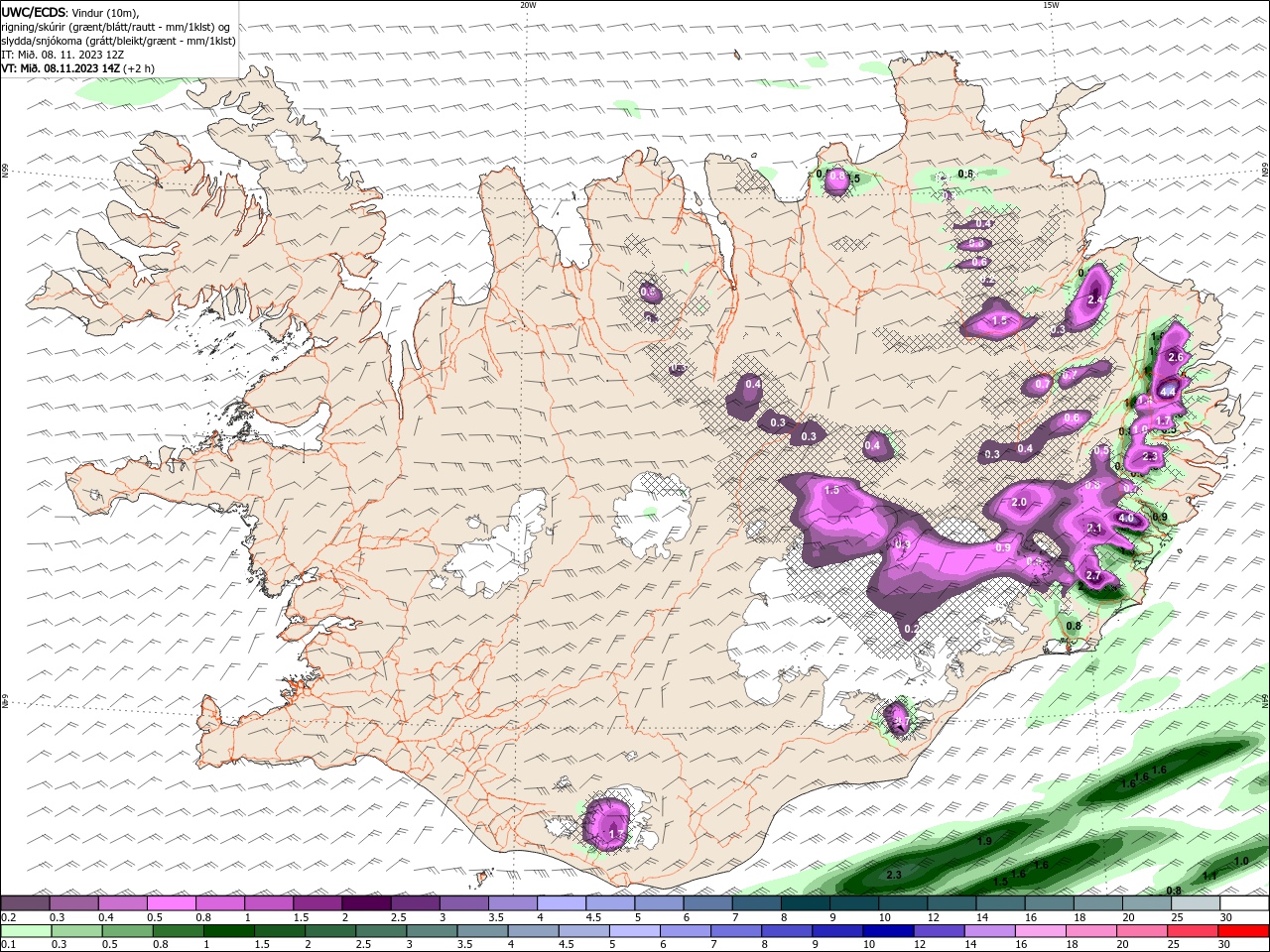Image resolution: width=1270 pixels, height=952 pixels.
Task: Click the pink rain legend swatch at 16
Action: point(1041,931)
